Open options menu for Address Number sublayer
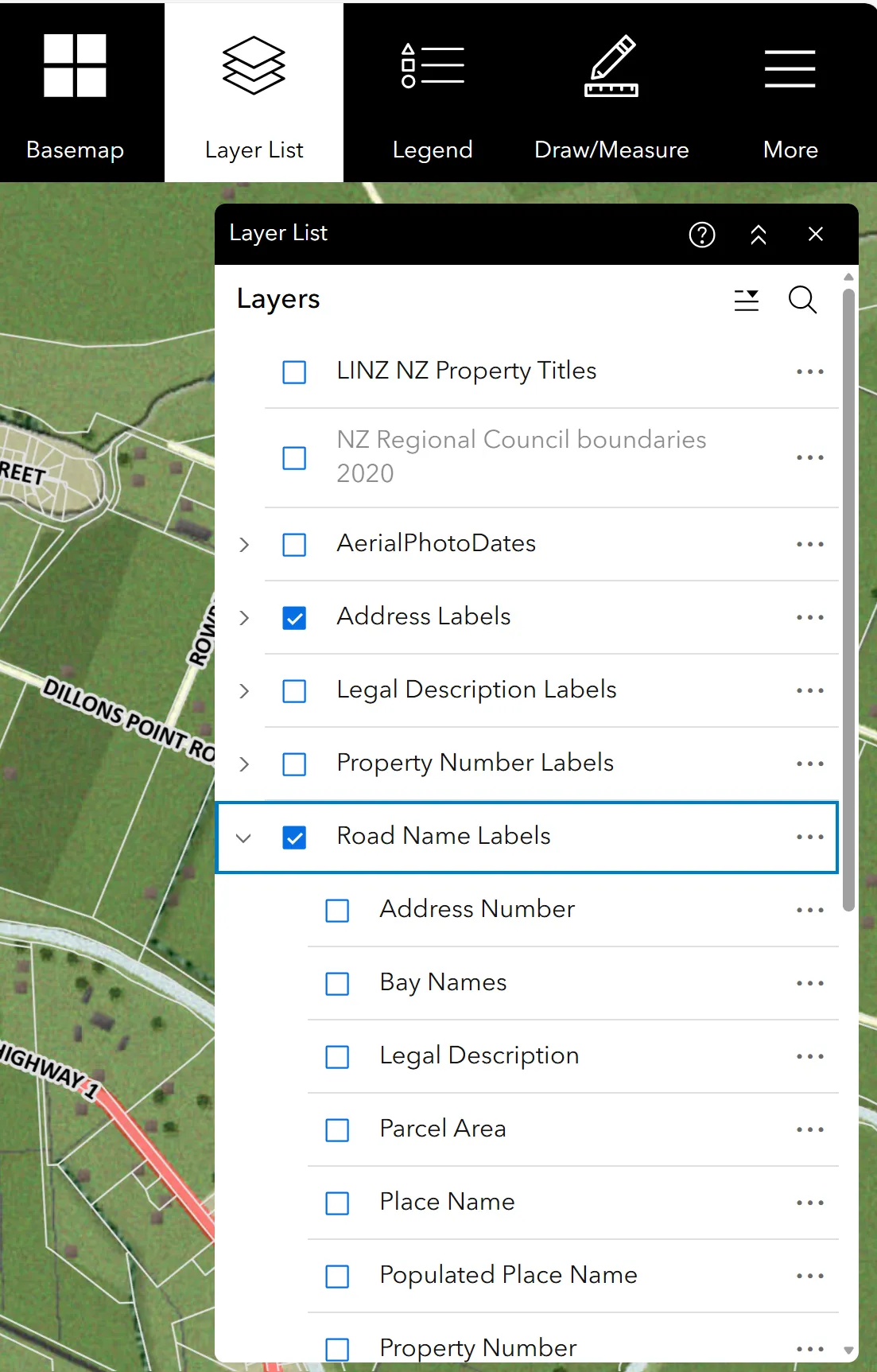The width and height of the screenshot is (877, 1372). [x=810, y=910]
